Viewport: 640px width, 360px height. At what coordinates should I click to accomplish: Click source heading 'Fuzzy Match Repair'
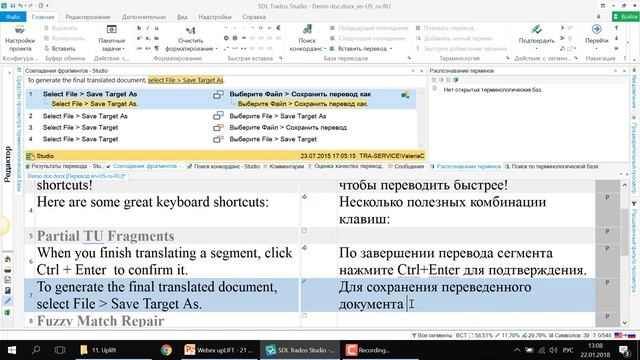click(x=100, y=321)
